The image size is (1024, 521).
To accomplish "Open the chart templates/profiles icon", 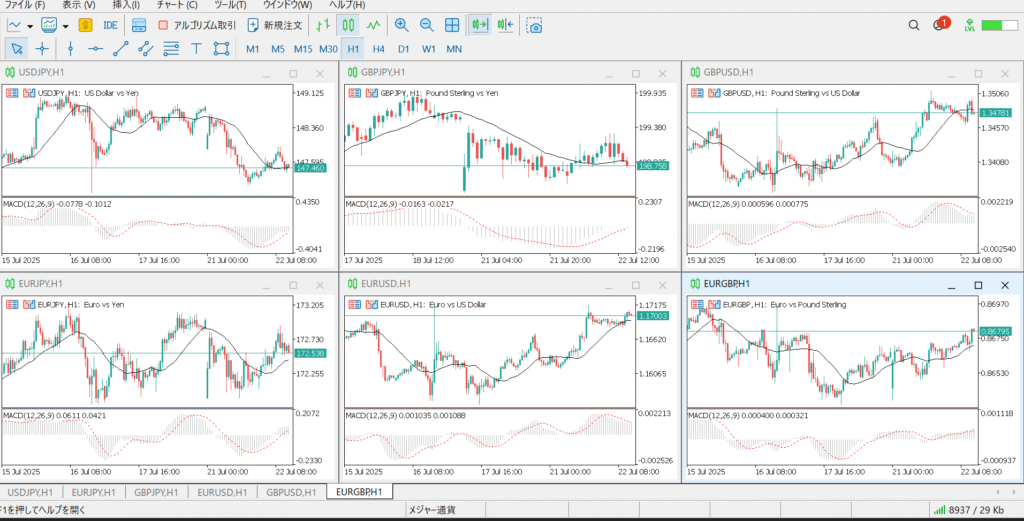I will [x=50, y=25].
